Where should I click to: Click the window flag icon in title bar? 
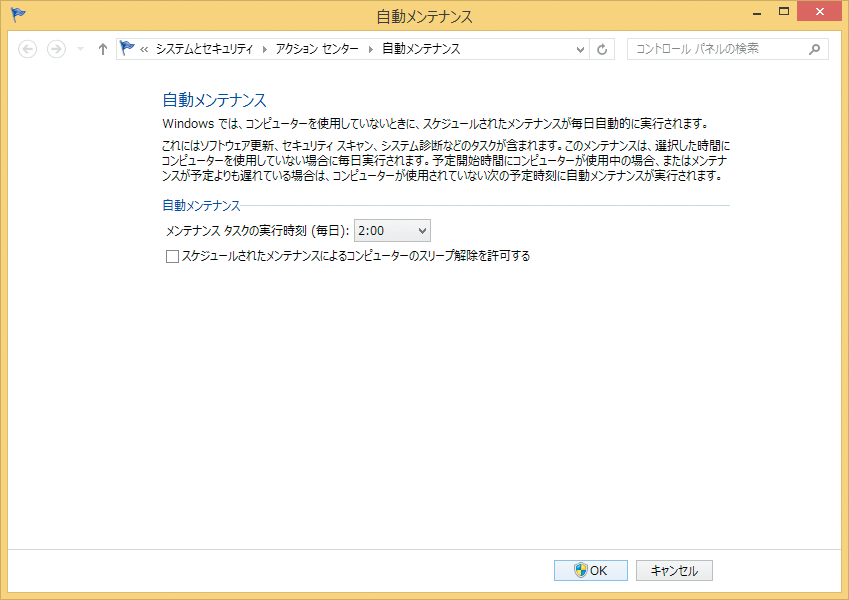18,15
